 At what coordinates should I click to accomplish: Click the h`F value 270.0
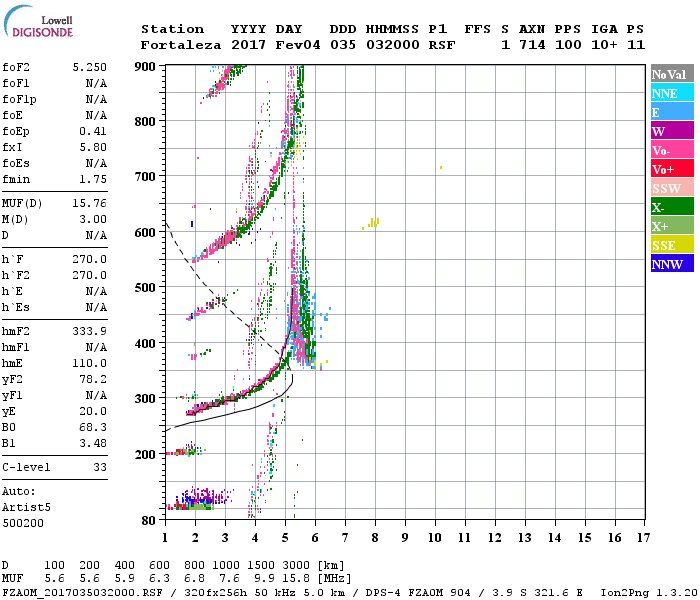(x=89, y=259)
